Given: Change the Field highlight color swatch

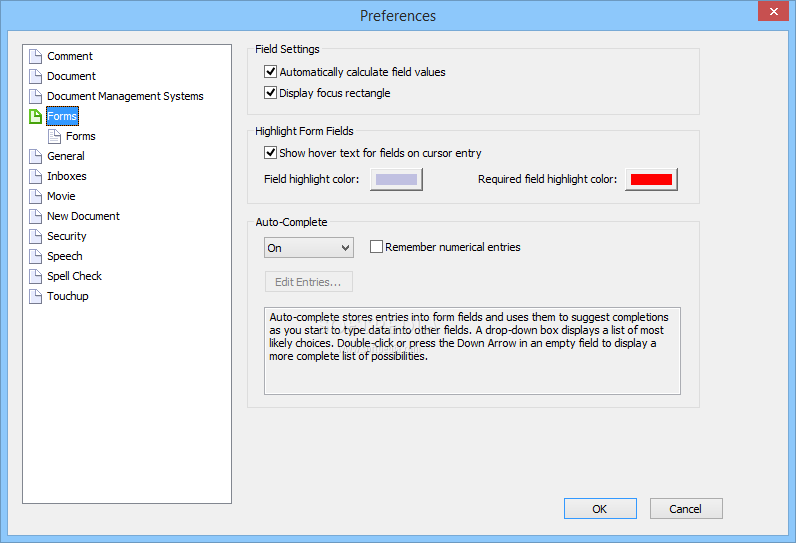Looking at the screenshot, I should (x=396, y=180).
